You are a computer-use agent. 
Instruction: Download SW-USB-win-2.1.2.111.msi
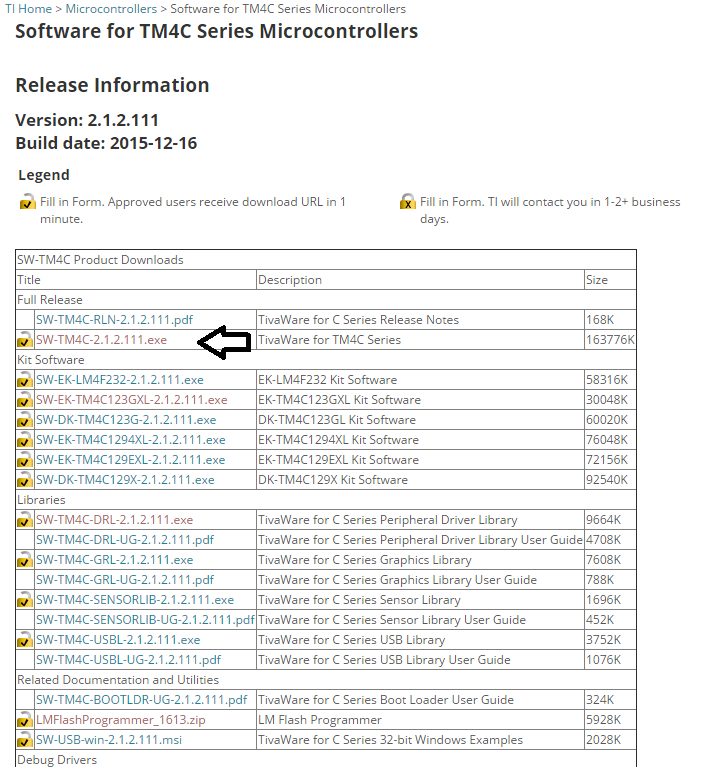(x=109, y=740)
